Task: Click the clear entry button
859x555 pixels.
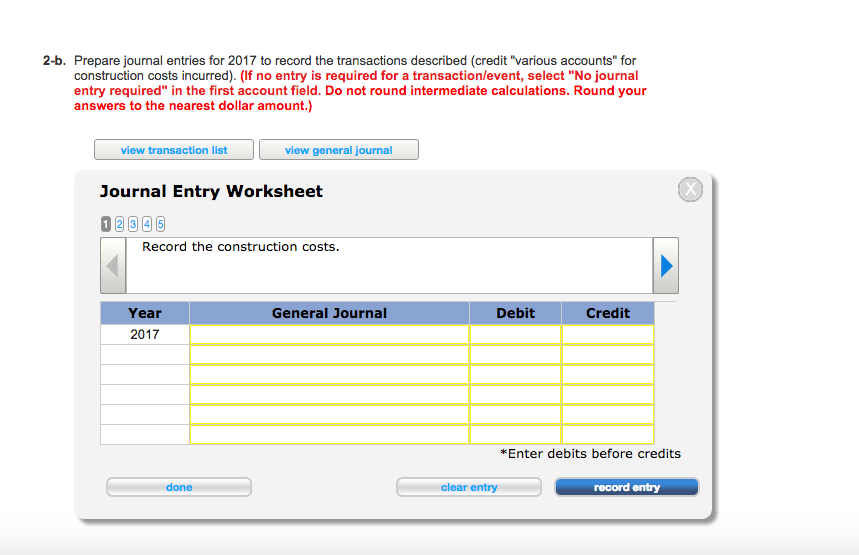Action: point(469,487)
